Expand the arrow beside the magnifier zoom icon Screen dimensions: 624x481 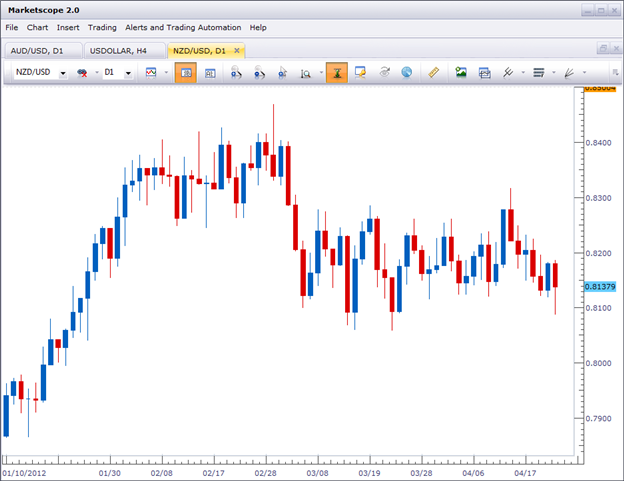click(x=321, y=73)
